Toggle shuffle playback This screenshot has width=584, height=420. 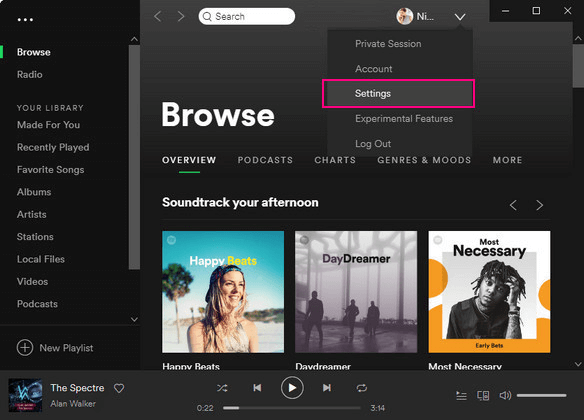tap(222, 388)
